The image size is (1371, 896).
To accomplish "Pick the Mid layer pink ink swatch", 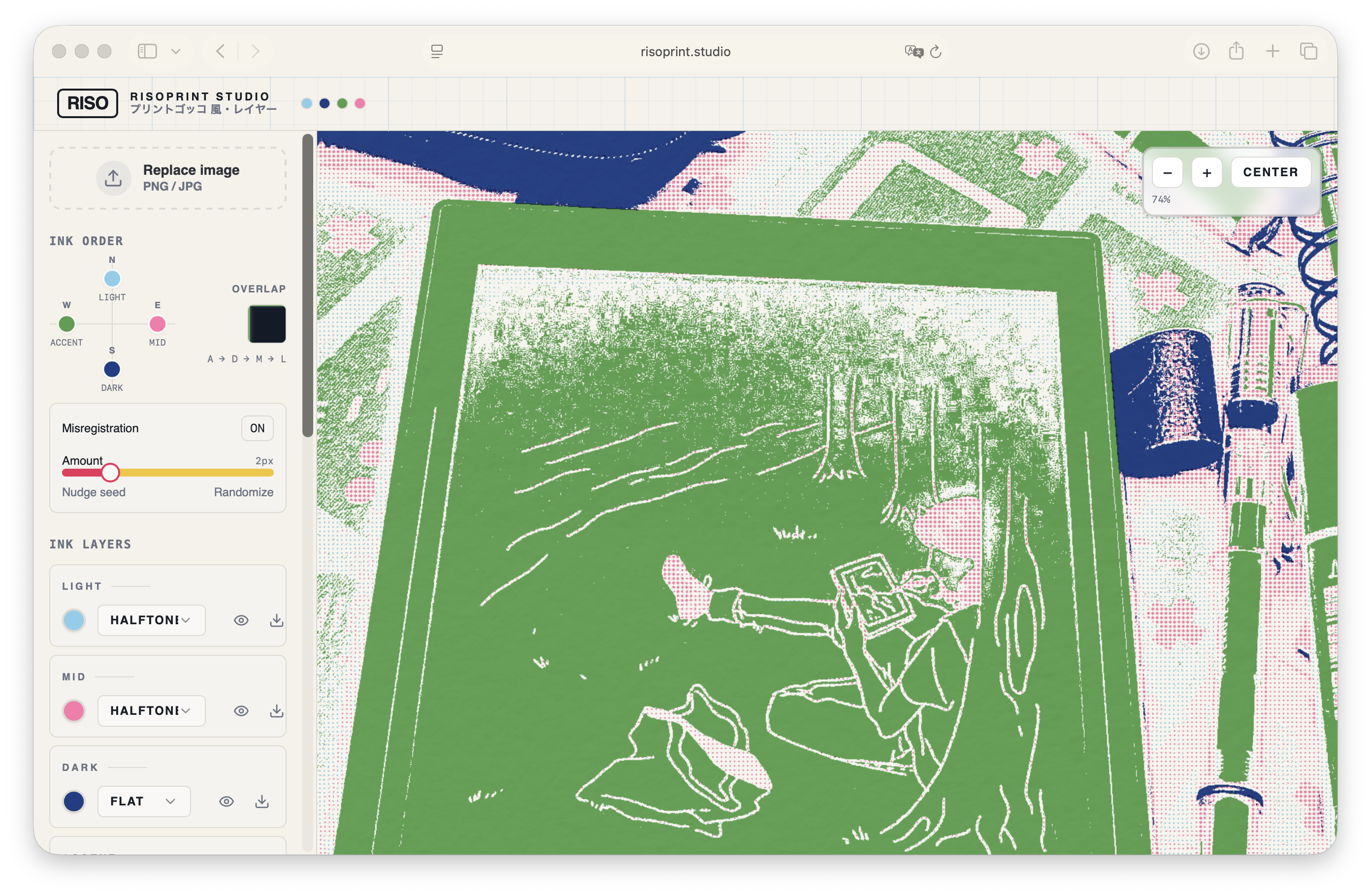I will [74, 710].
